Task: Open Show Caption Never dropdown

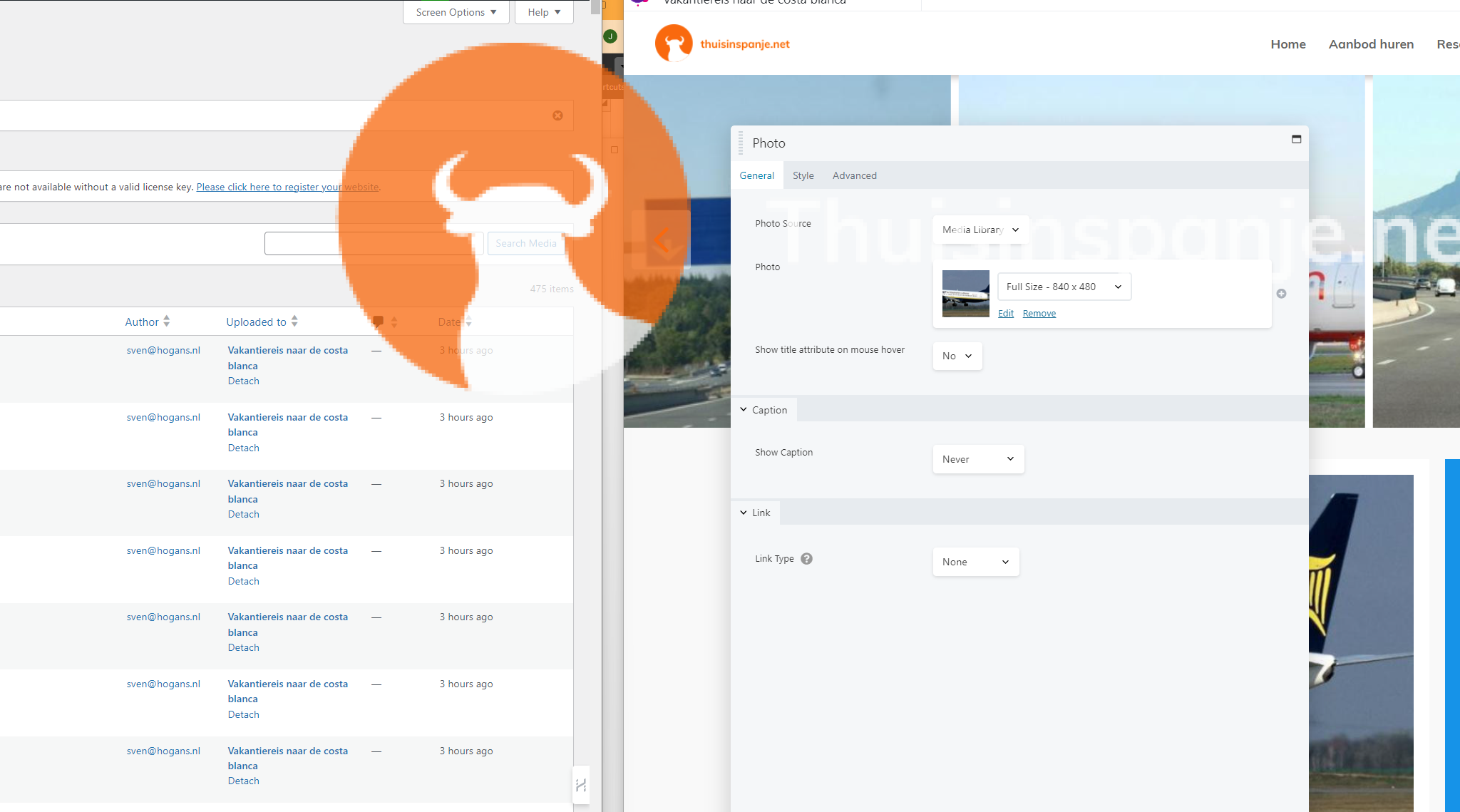Action: point(978,459)
